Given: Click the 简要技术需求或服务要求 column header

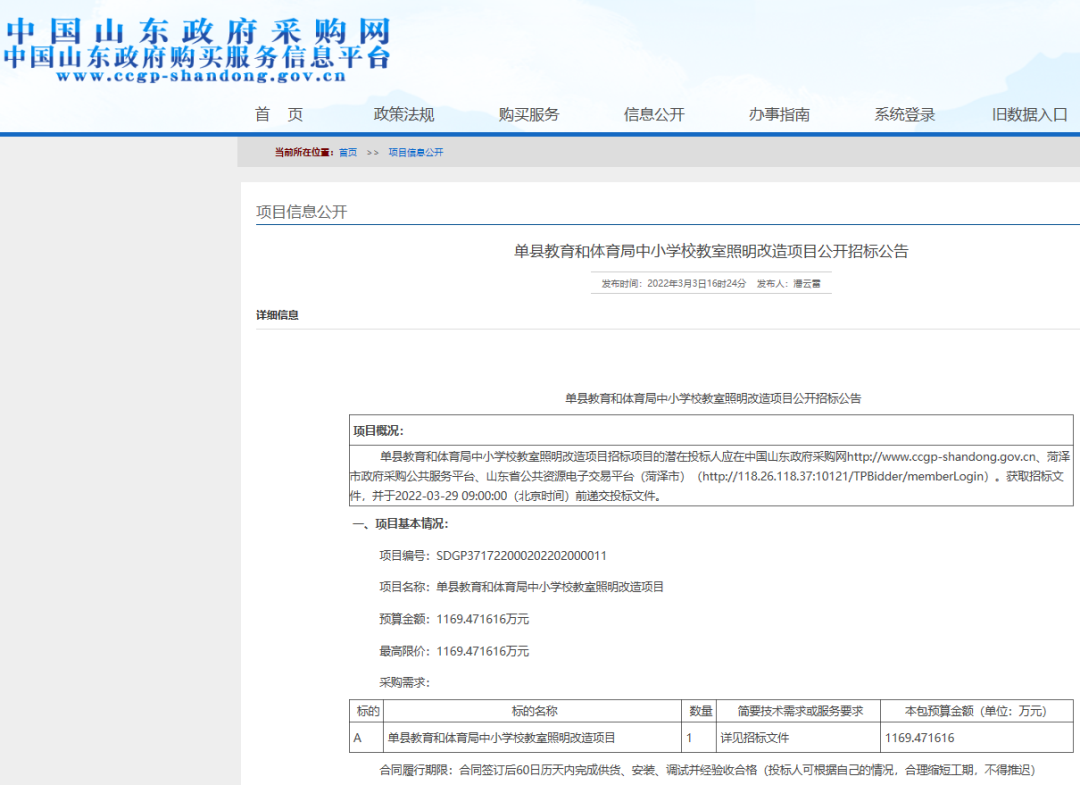Looking at the screenshot, I should click(x=799, y=711).
